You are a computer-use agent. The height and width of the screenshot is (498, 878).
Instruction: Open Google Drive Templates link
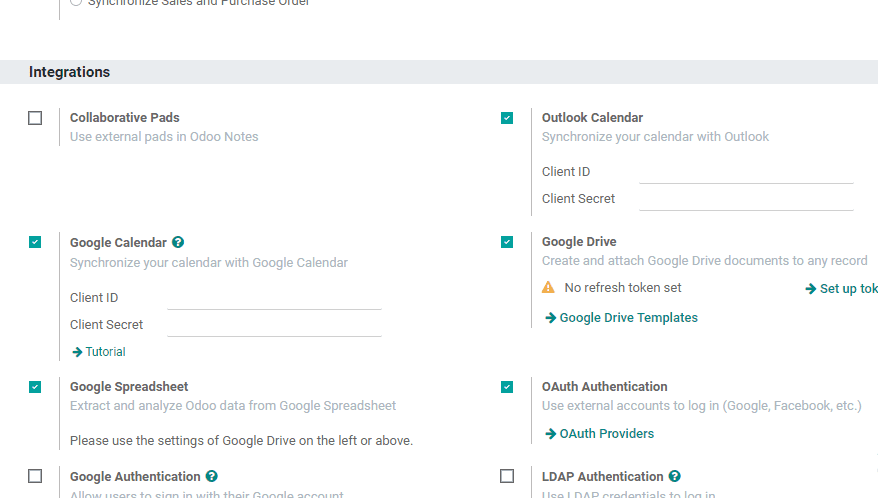point(629,318)
